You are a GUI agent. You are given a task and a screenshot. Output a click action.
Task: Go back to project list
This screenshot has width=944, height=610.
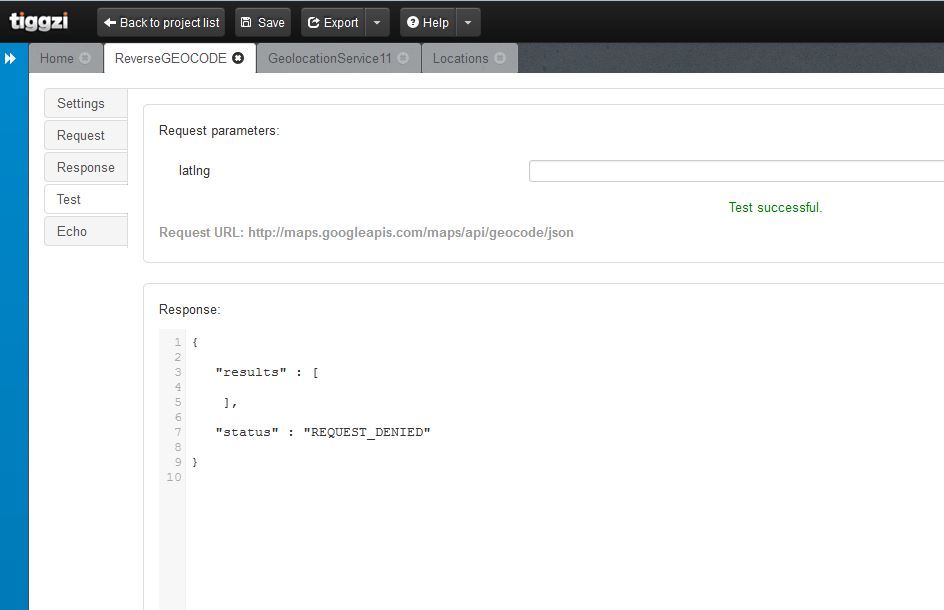162,22
